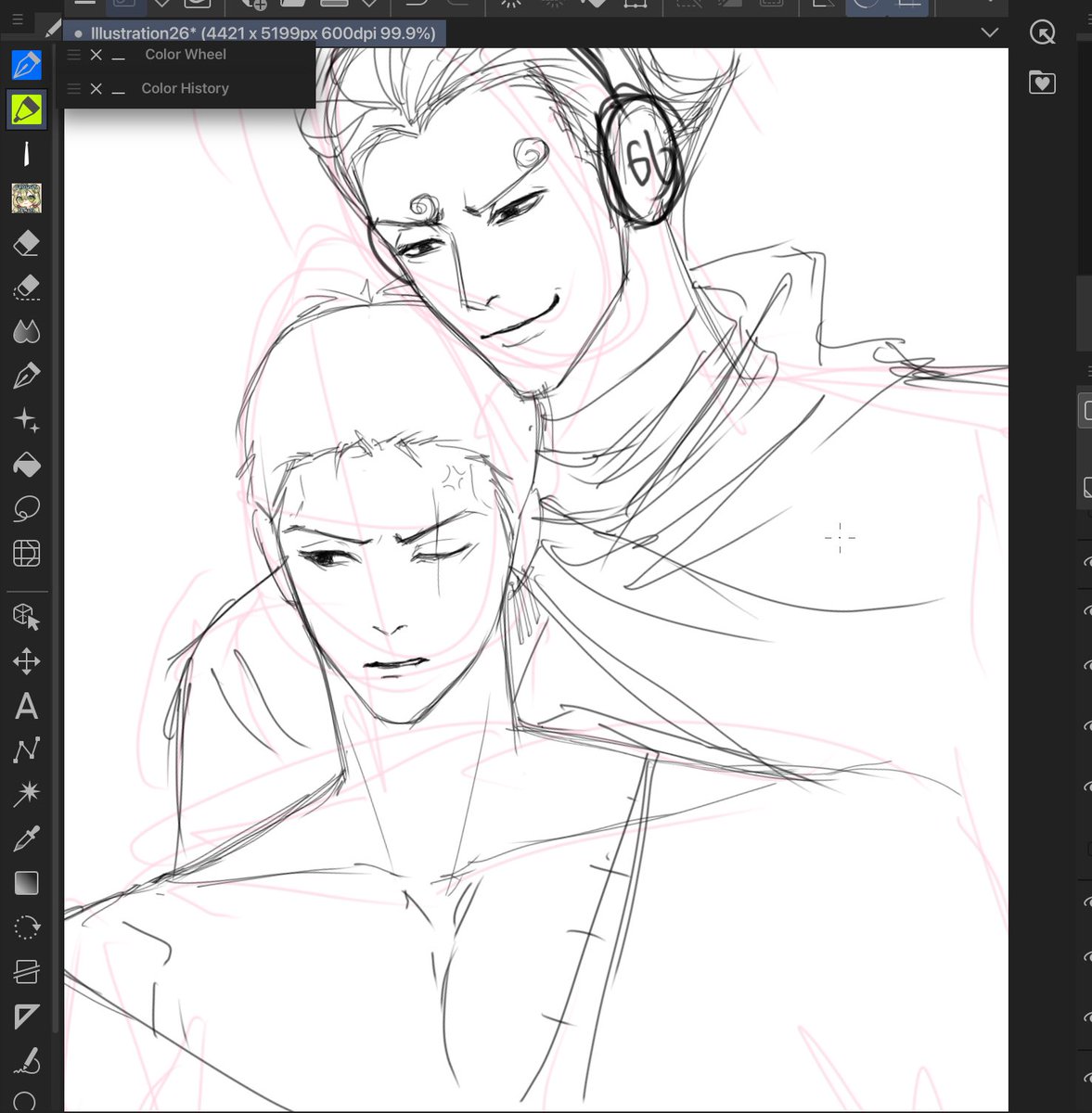Viewport: 1092px width, 1113px height.
Task: Expand the canvas tab list chevron
Action: 990,32
